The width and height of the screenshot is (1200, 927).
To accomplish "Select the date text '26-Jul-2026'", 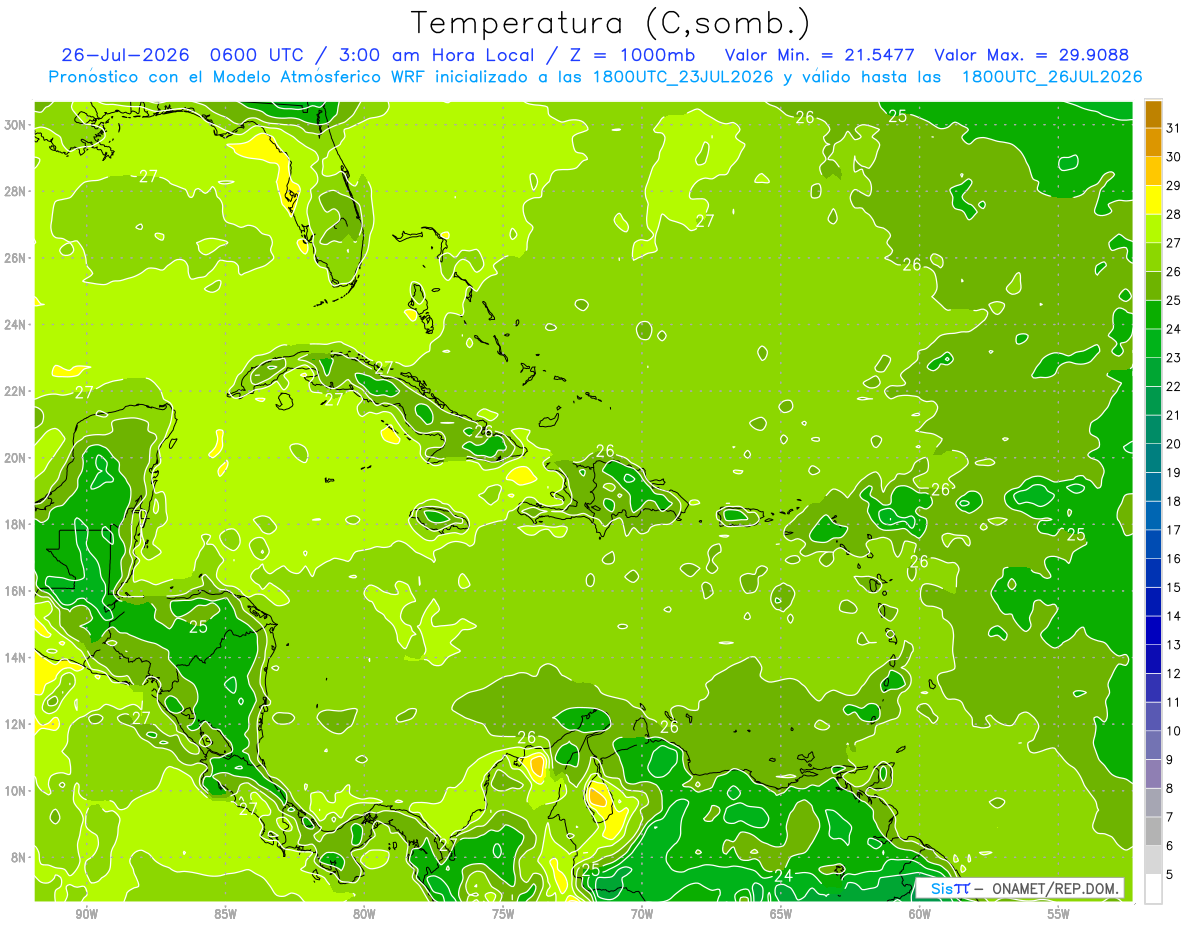I will (127, 55).
